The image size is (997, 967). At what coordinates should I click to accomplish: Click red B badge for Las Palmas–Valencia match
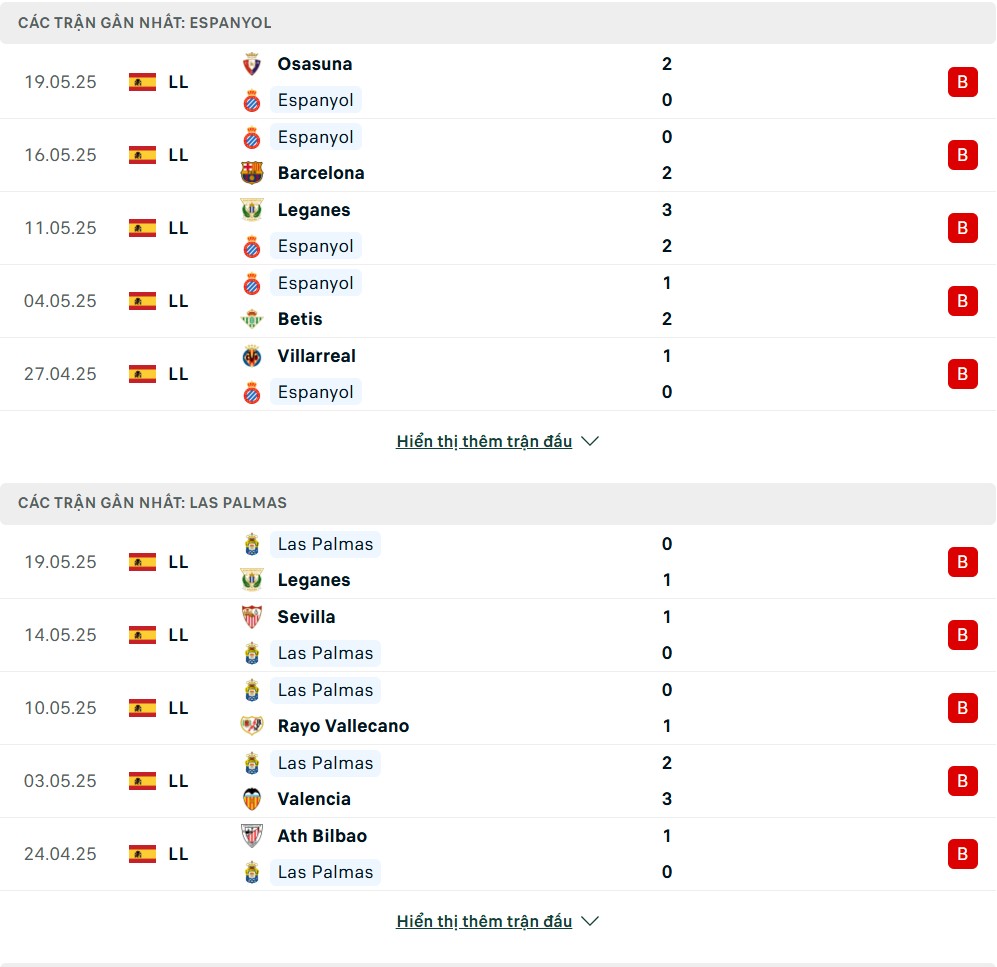pyautogui.click(x=962, y=781)
